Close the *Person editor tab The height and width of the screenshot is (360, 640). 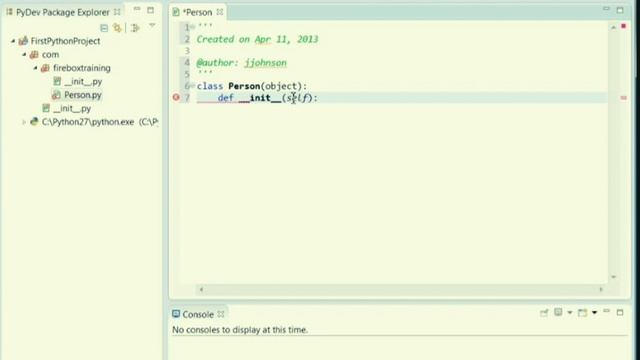click(220, 12)
